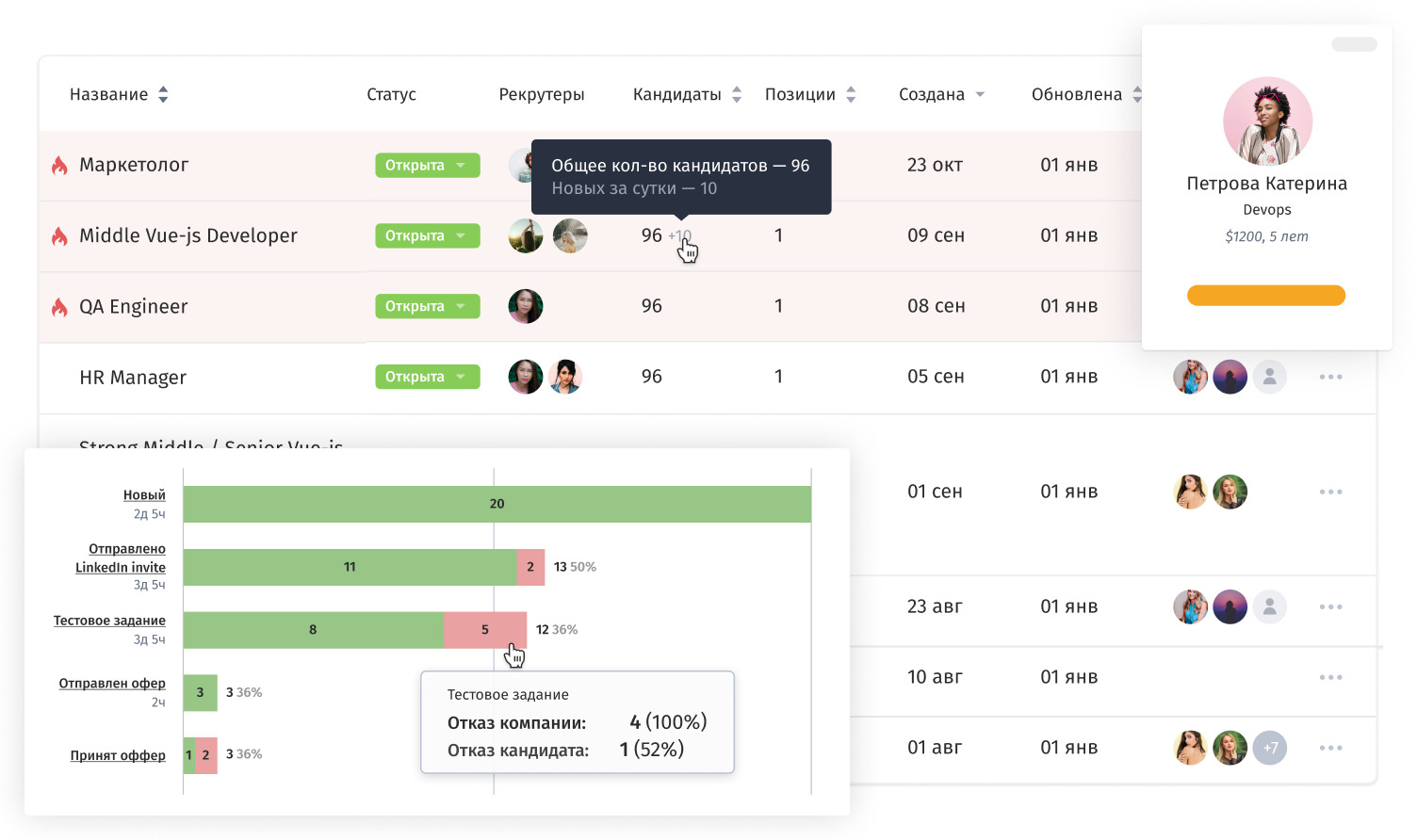Click the +7 more members badge

pos(1270,748)
